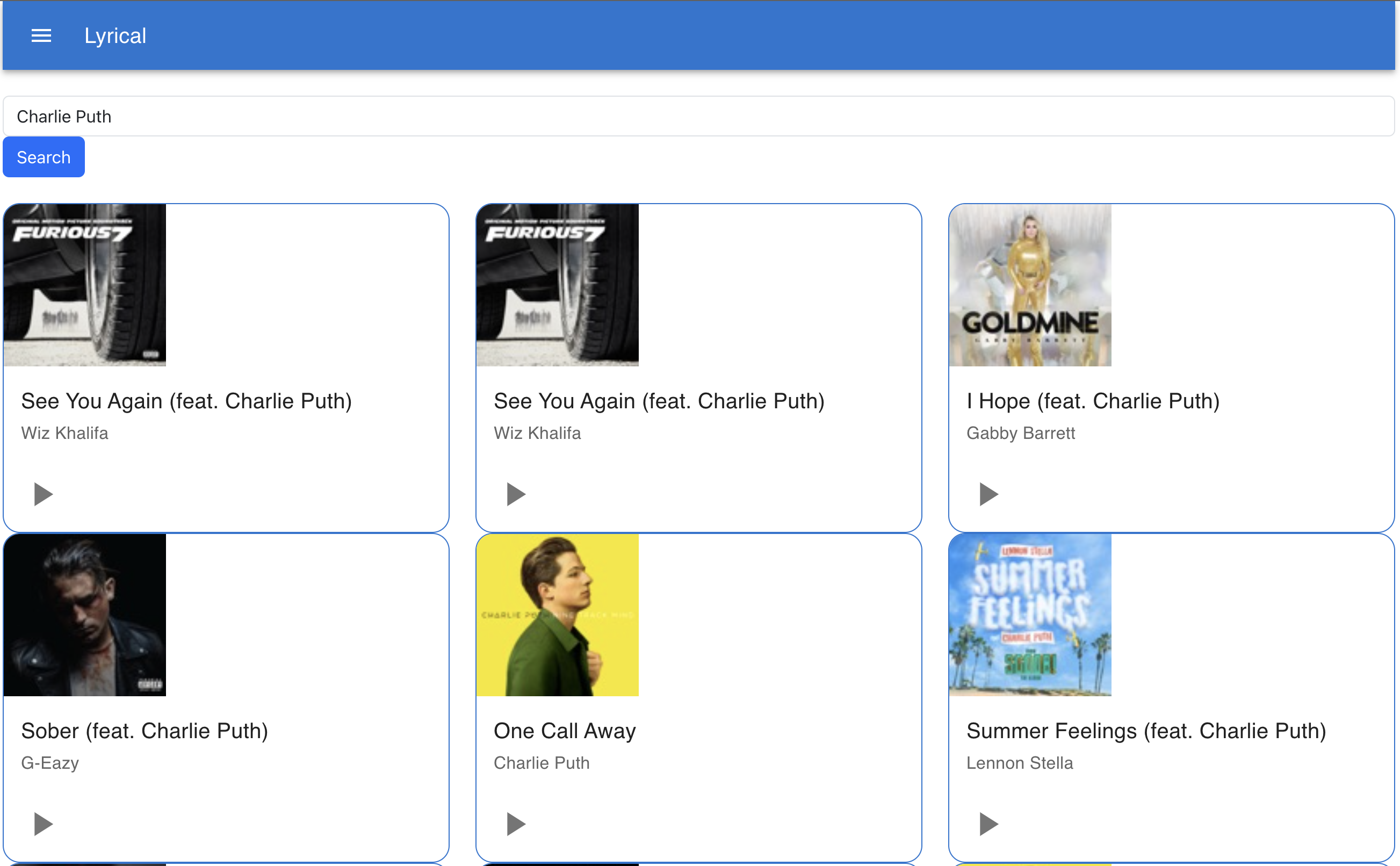Viewport: 1400px width, 866px height.
Task: Click the blue Search button
Action: (x=44, y=157)
